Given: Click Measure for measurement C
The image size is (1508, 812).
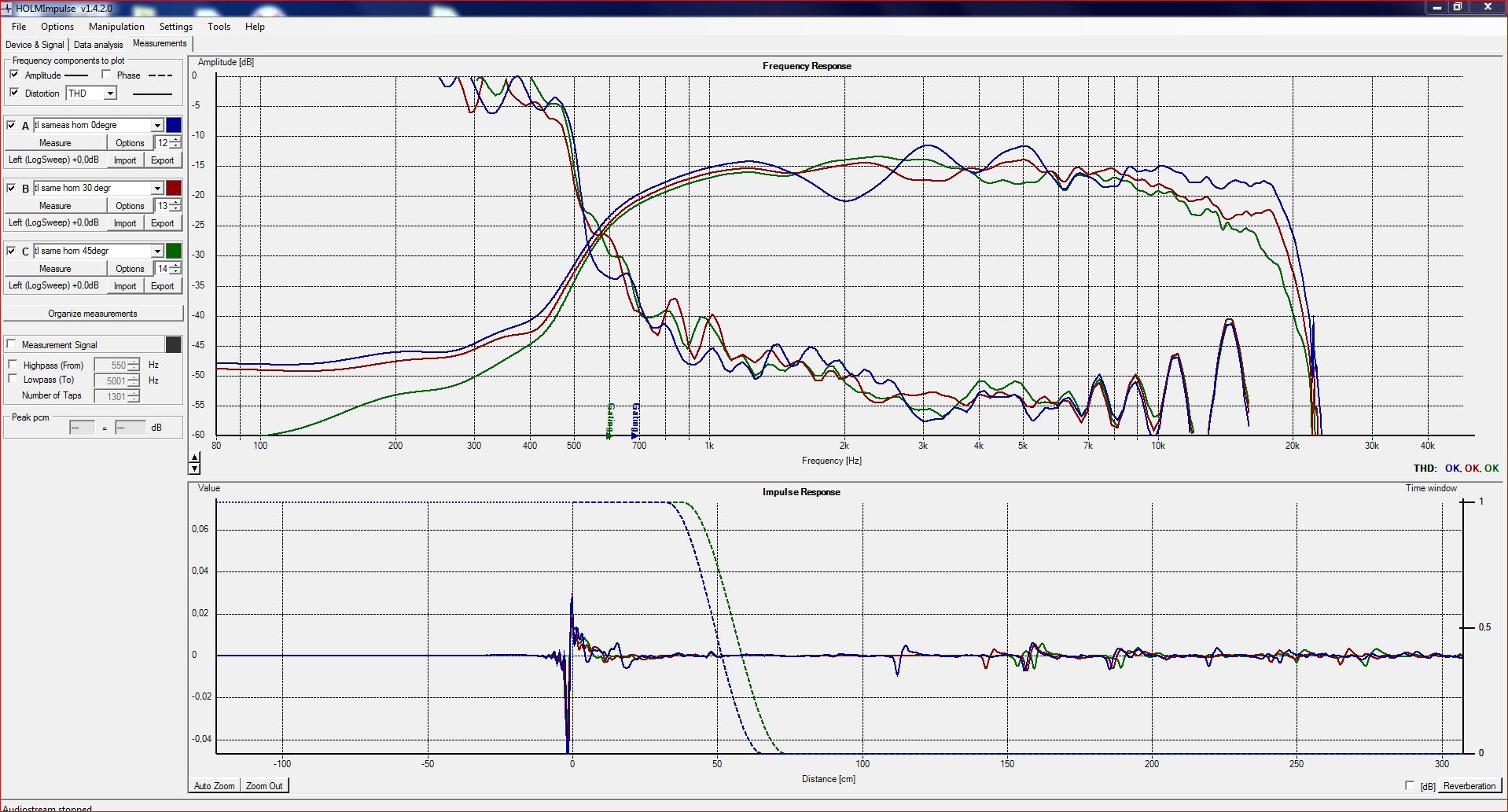Looking at the screenshot, I should [x=55, y=269].
